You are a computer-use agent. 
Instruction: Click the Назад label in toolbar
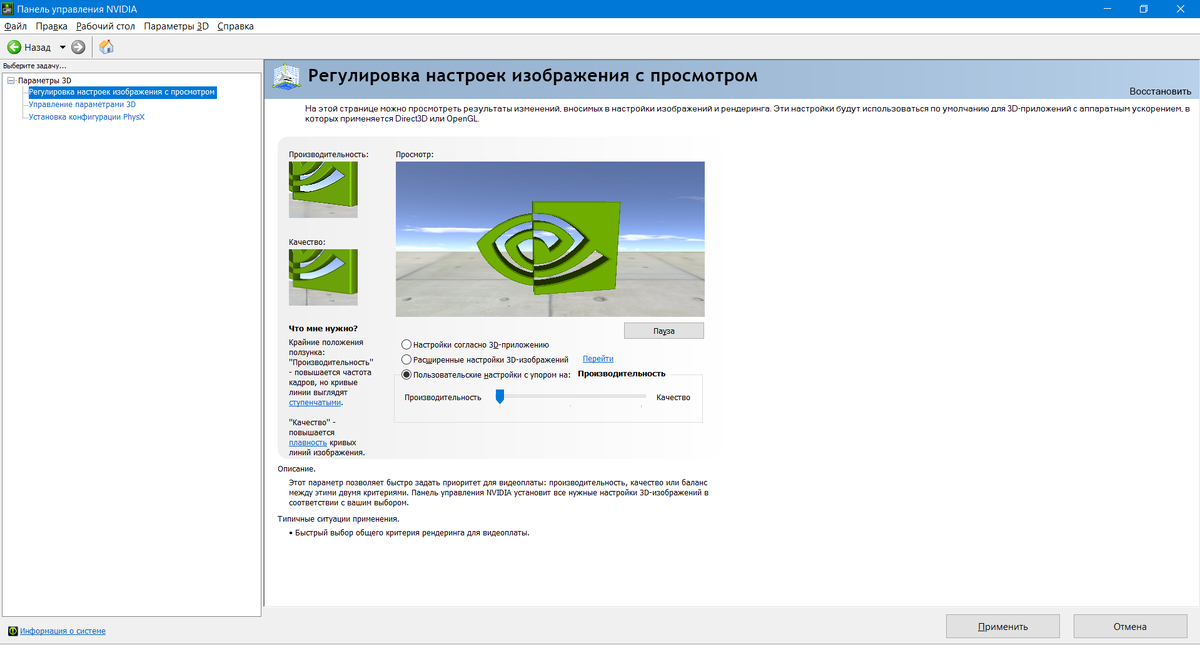38,47
